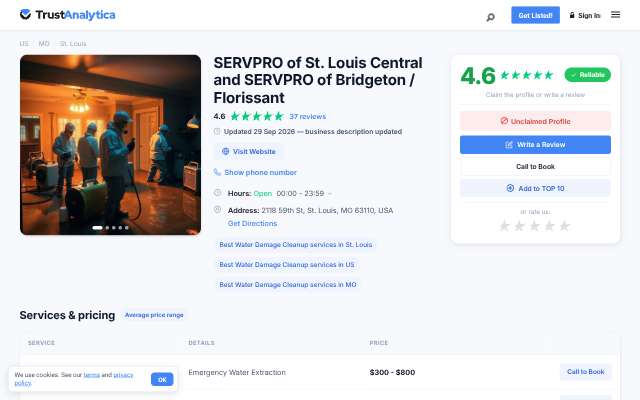Click the lock icon beside Sign In
Viewport: 640px width, 400px height.
pyautogui.click(x=572, y=15)
